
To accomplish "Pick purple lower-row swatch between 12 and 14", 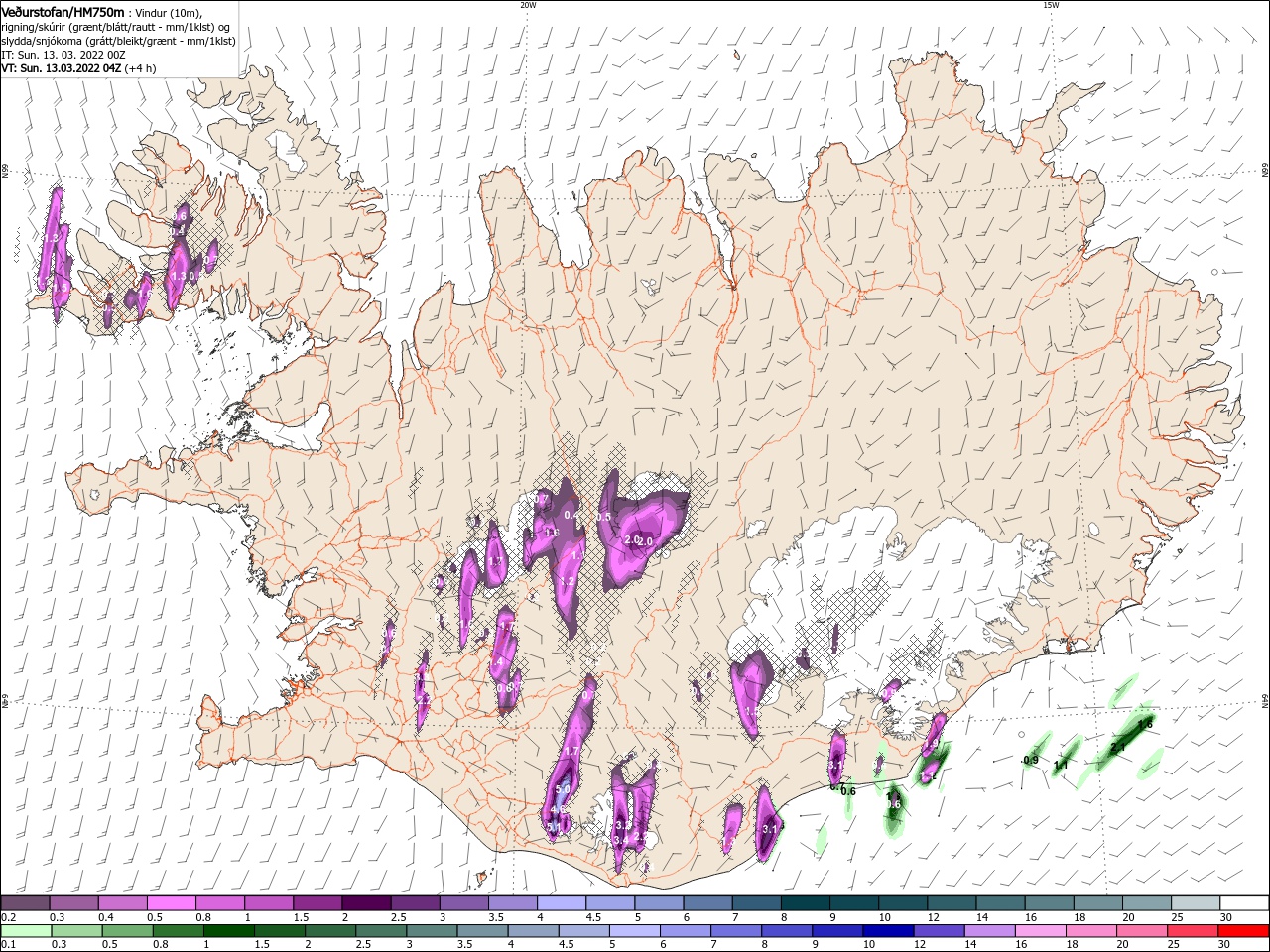I will (939, 931).
